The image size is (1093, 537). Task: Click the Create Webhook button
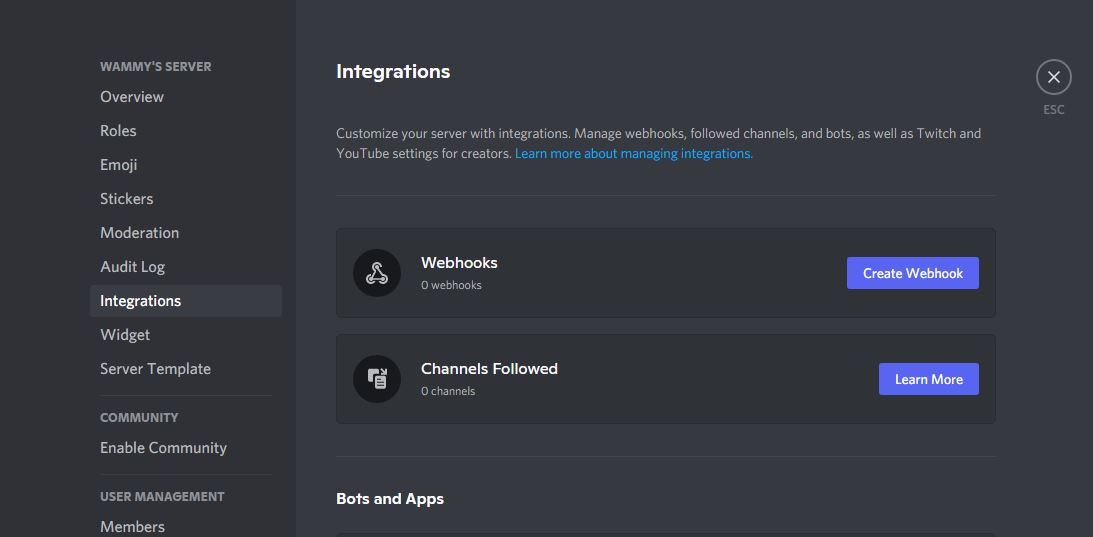pyautogui.click(x=912, y=273)
